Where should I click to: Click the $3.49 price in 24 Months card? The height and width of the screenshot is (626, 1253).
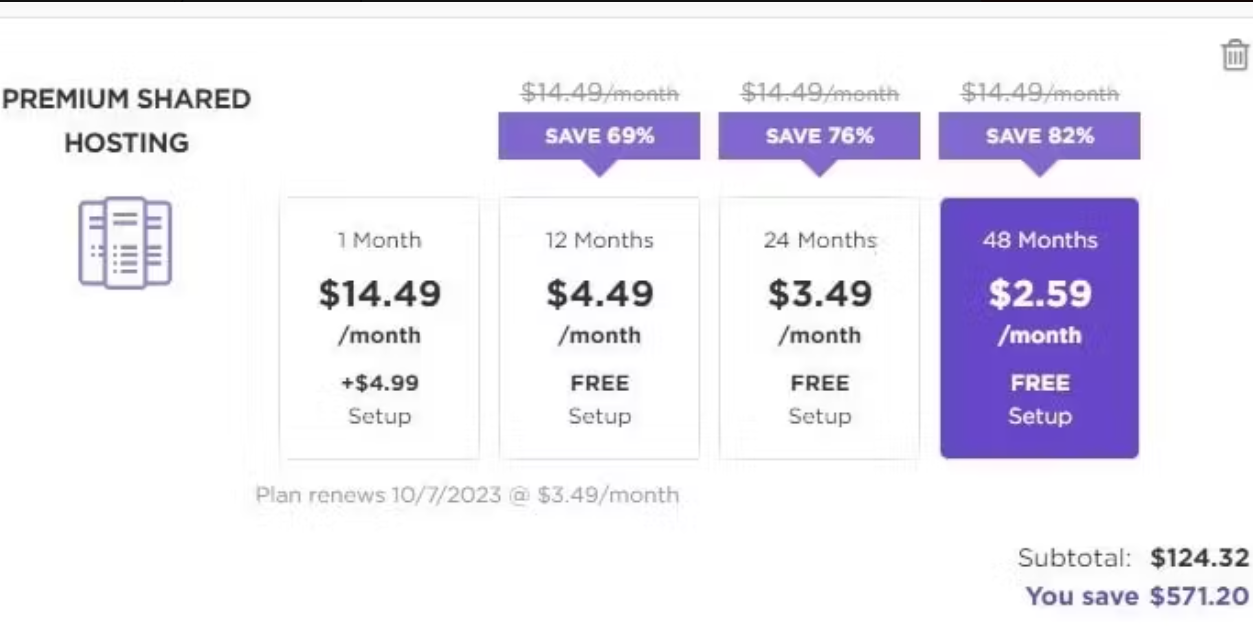point(820,294)
